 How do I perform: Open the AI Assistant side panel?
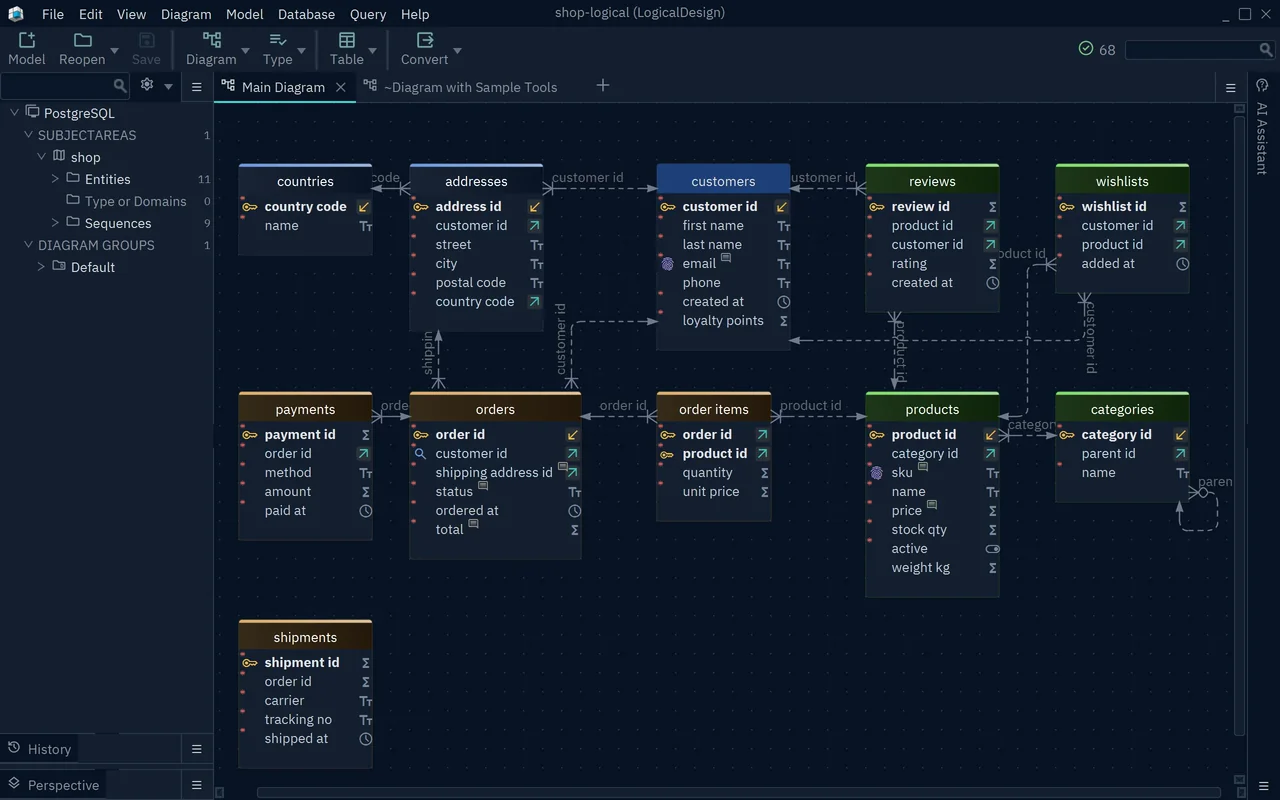1262,138
